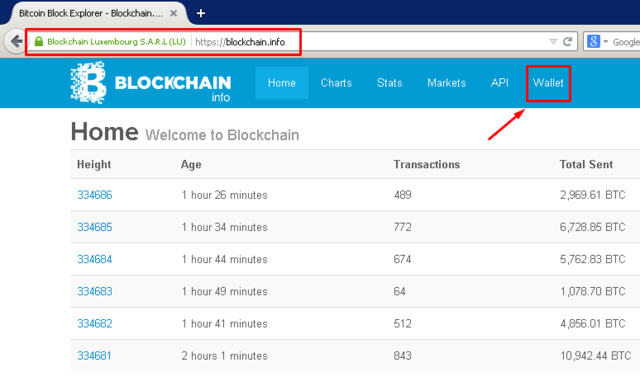Close the Bitcoin Block Explorer tab
This screenshot has width=640, height=386.
[x=173, y=13]
